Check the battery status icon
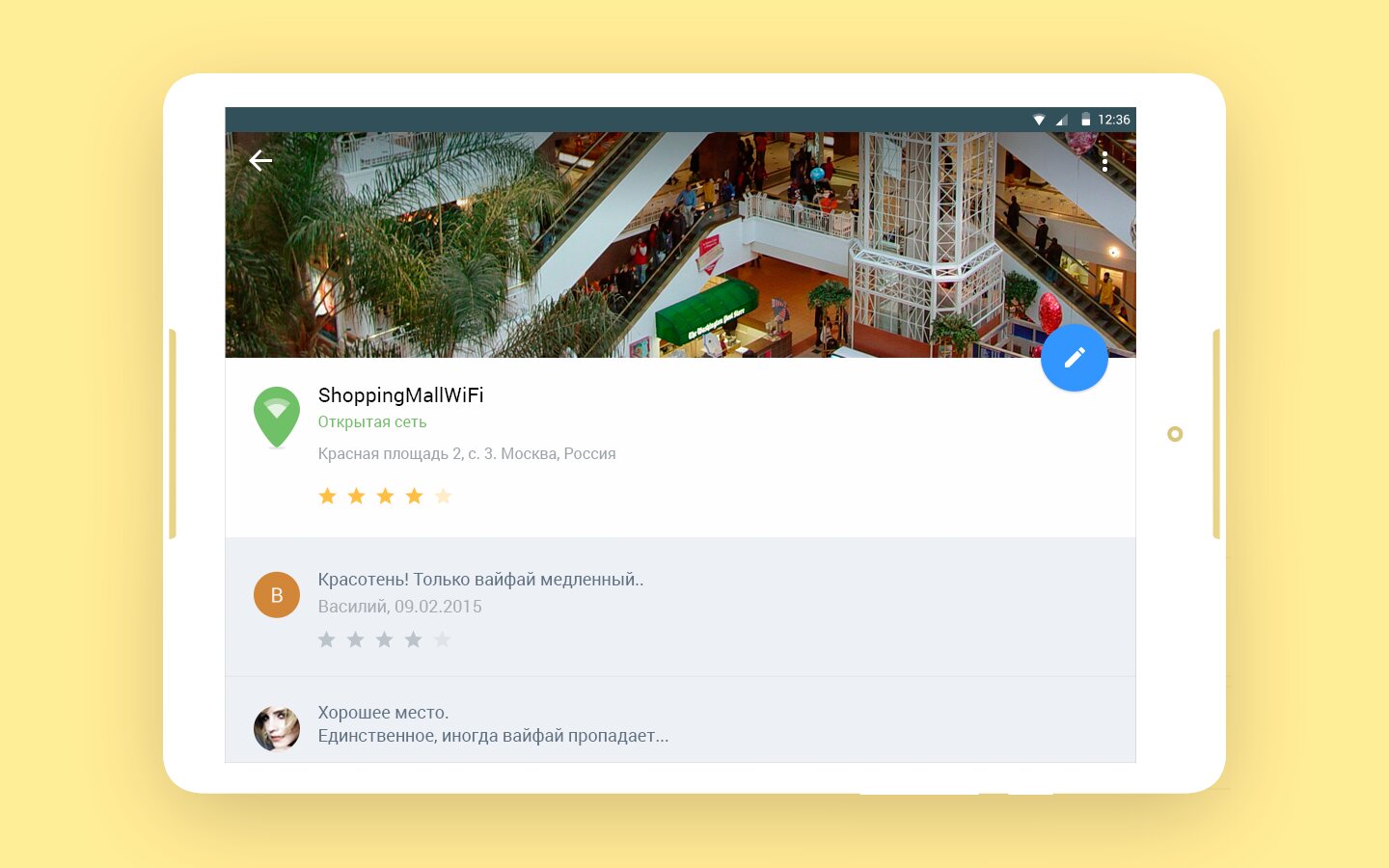 [x=1085, y=120]
